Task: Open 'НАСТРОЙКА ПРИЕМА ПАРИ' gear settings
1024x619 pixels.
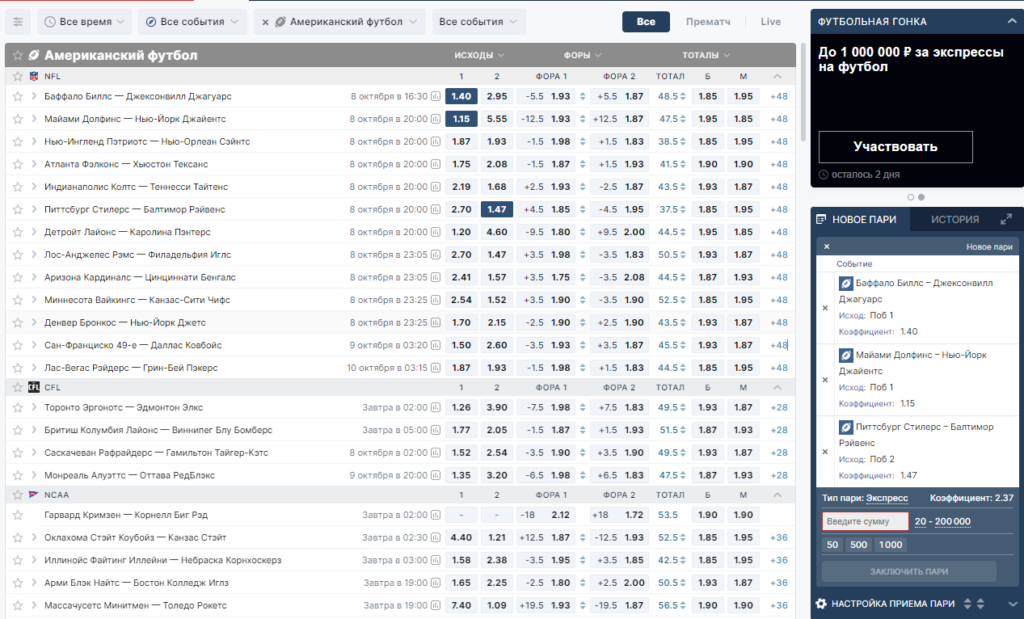Action: pos(822,603)
